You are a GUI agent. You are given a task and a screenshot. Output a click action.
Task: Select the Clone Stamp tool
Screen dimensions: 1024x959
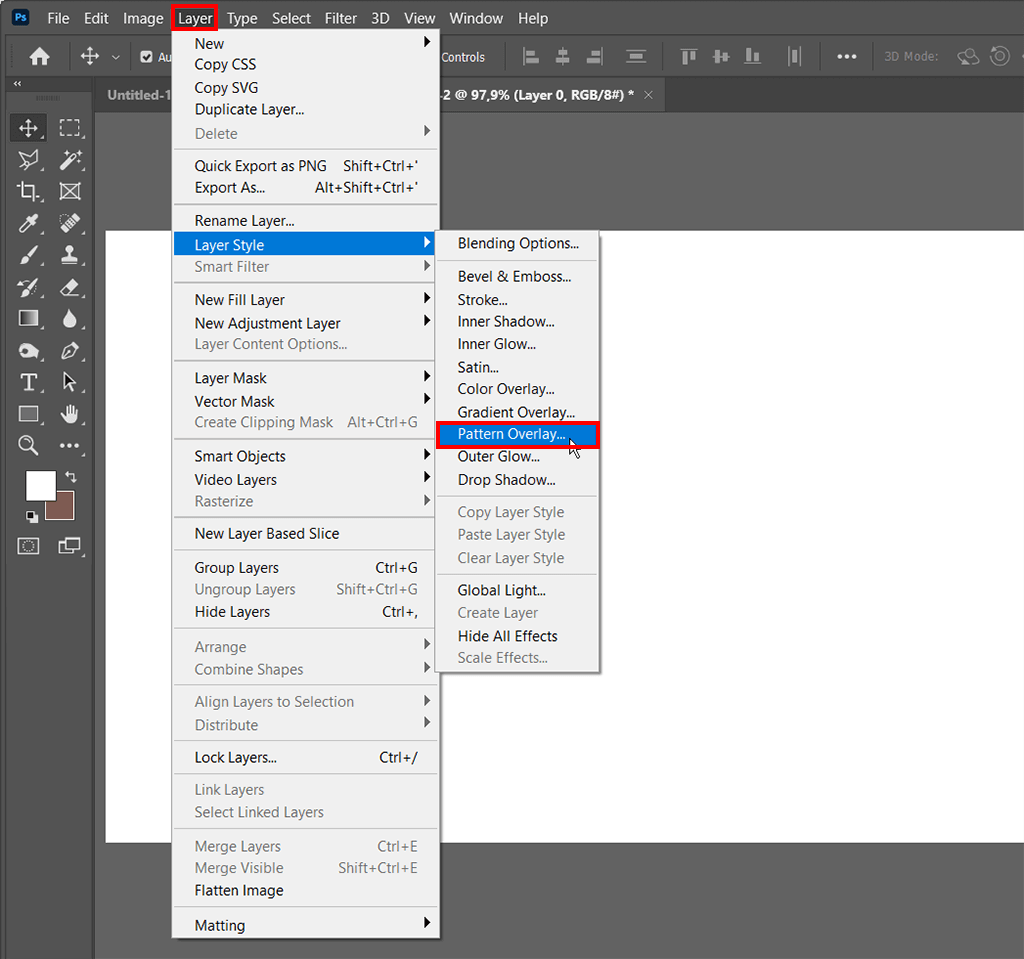click(70, 255)
